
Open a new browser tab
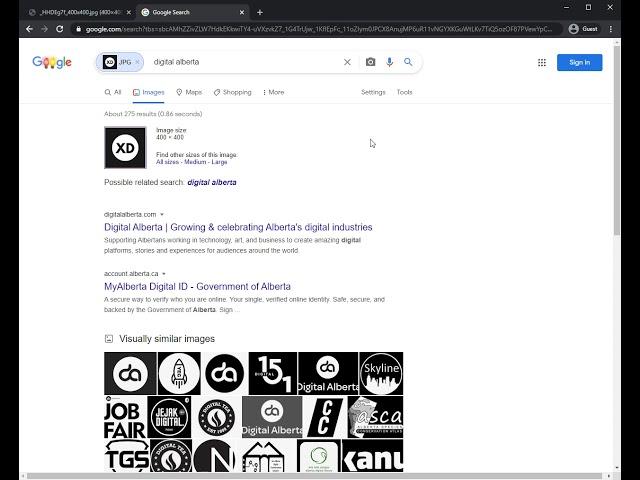coord(260,12)
